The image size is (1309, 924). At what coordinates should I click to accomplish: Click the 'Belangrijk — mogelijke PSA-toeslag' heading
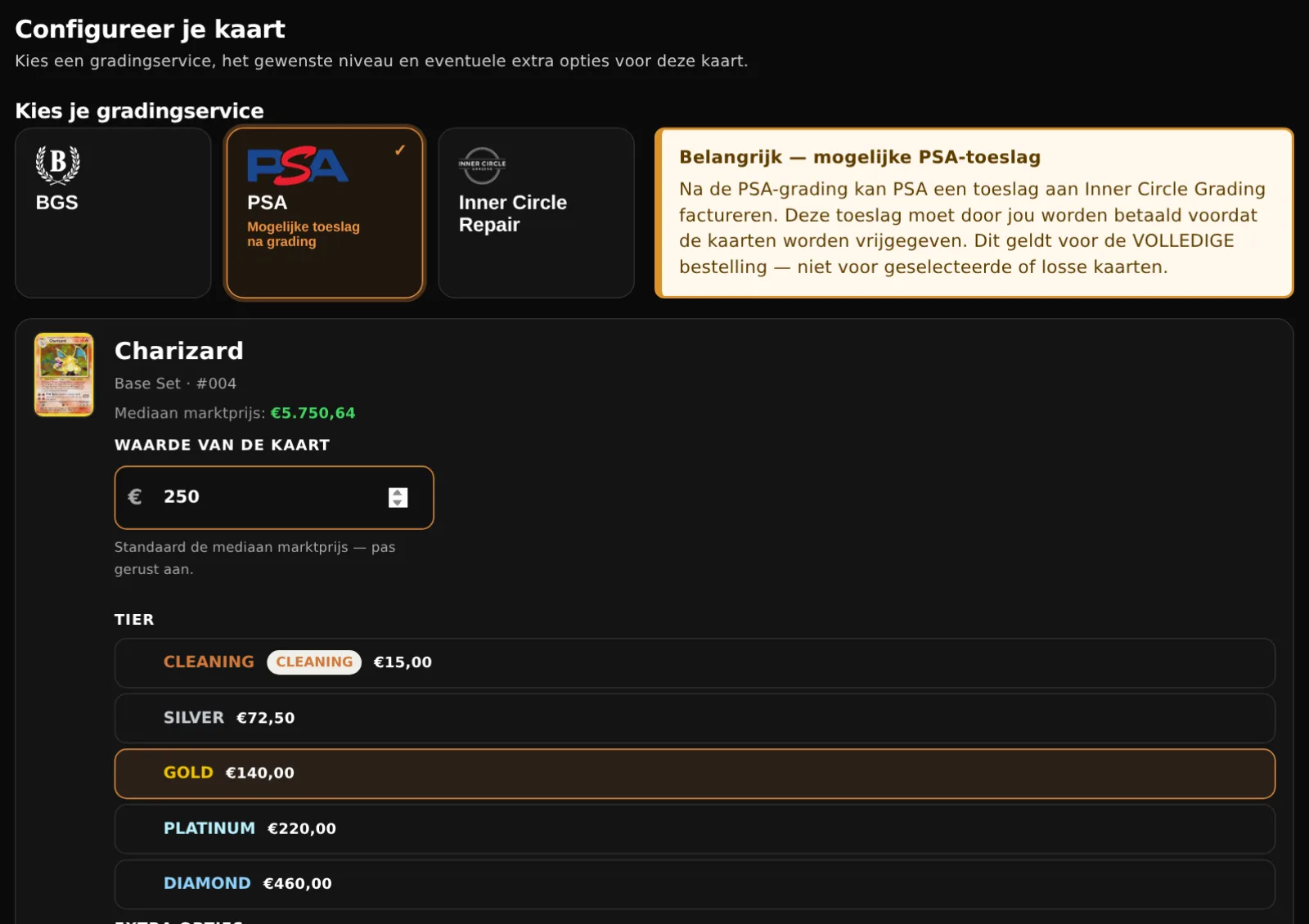click(860, 157)
